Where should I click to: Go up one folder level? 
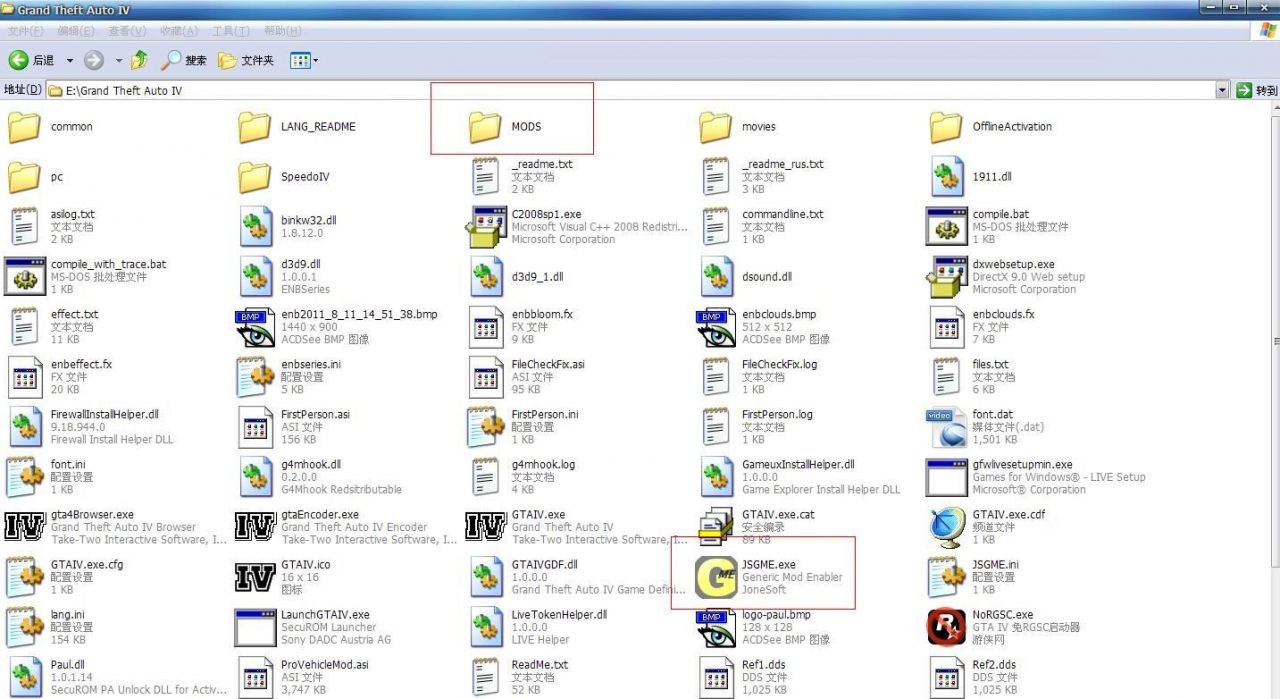point(139,61)
